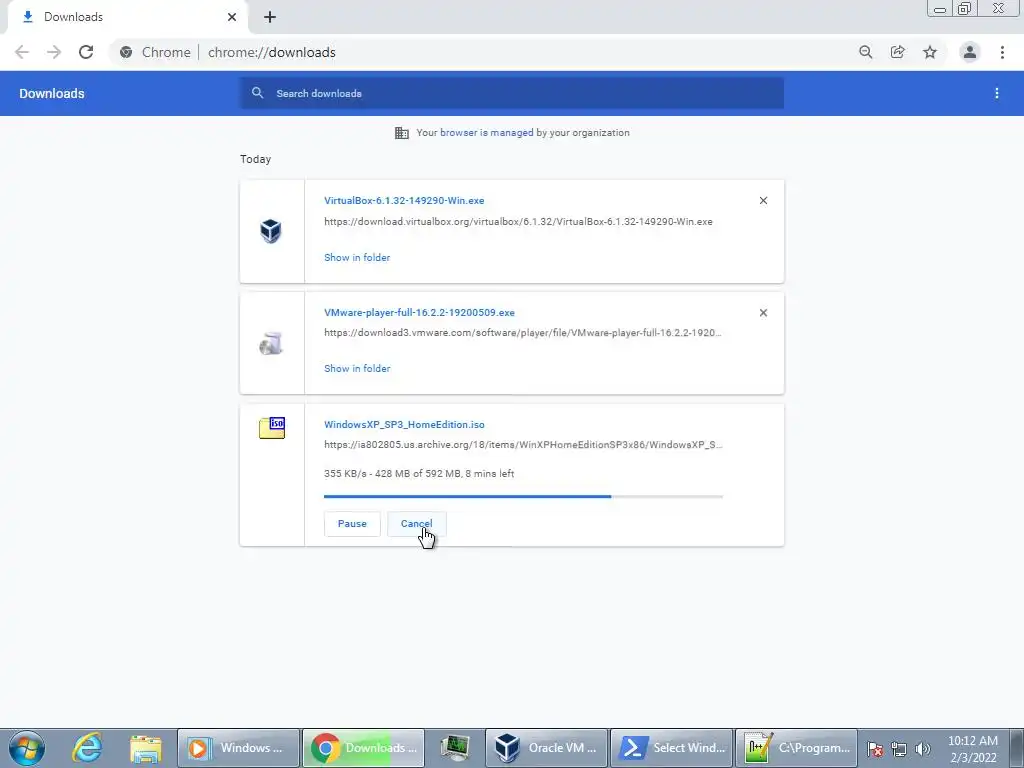This screenshot has height=768, width=1024.
Task: Click the search magnifier in Downloads bar
Action: (x=257, y=93)
